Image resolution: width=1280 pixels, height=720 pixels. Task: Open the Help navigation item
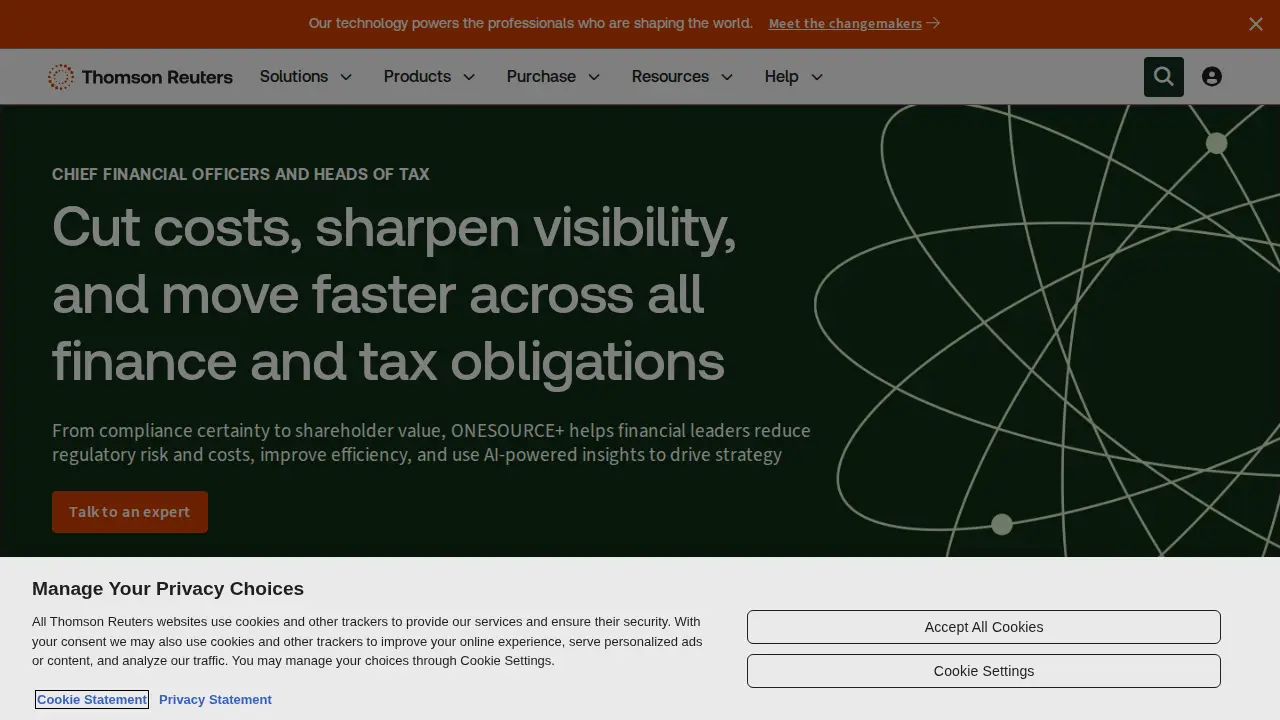[781, 77]
